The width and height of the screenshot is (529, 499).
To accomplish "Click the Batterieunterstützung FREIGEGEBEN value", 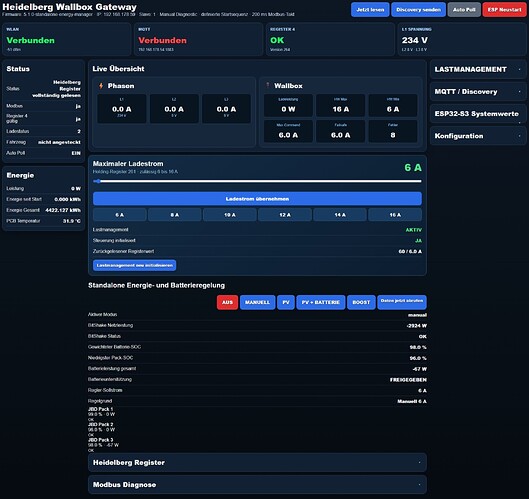I will coord(408,380).
